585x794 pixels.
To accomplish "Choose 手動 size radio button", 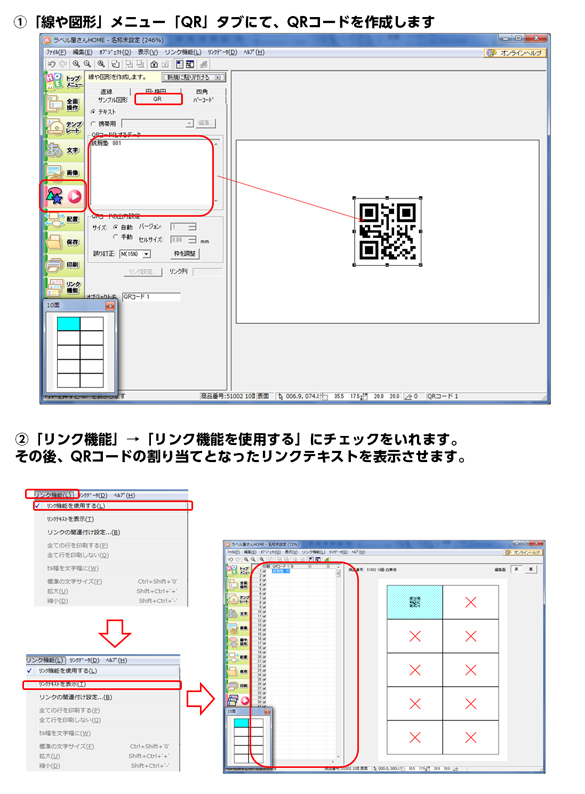I will point(116,237).
